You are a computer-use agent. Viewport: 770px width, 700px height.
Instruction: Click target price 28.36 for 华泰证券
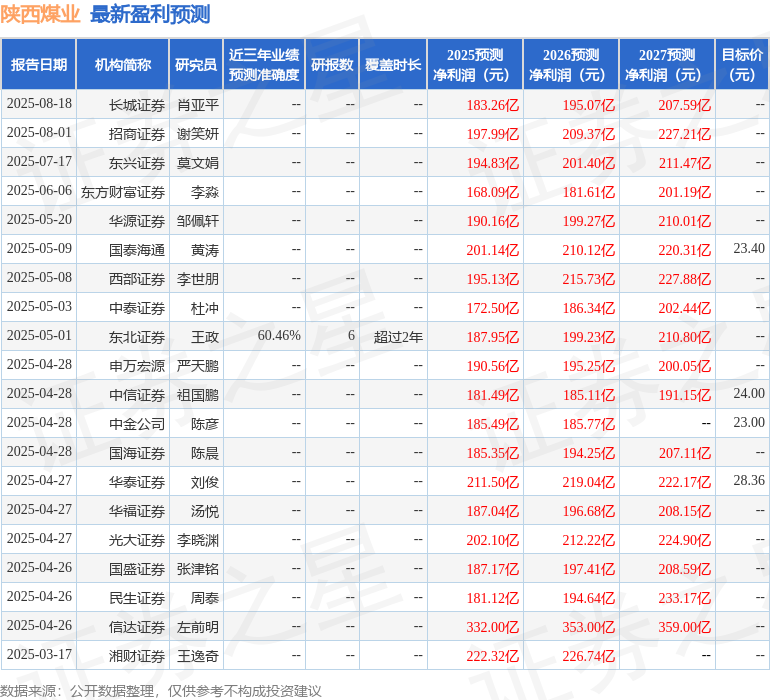pos(749,480)
